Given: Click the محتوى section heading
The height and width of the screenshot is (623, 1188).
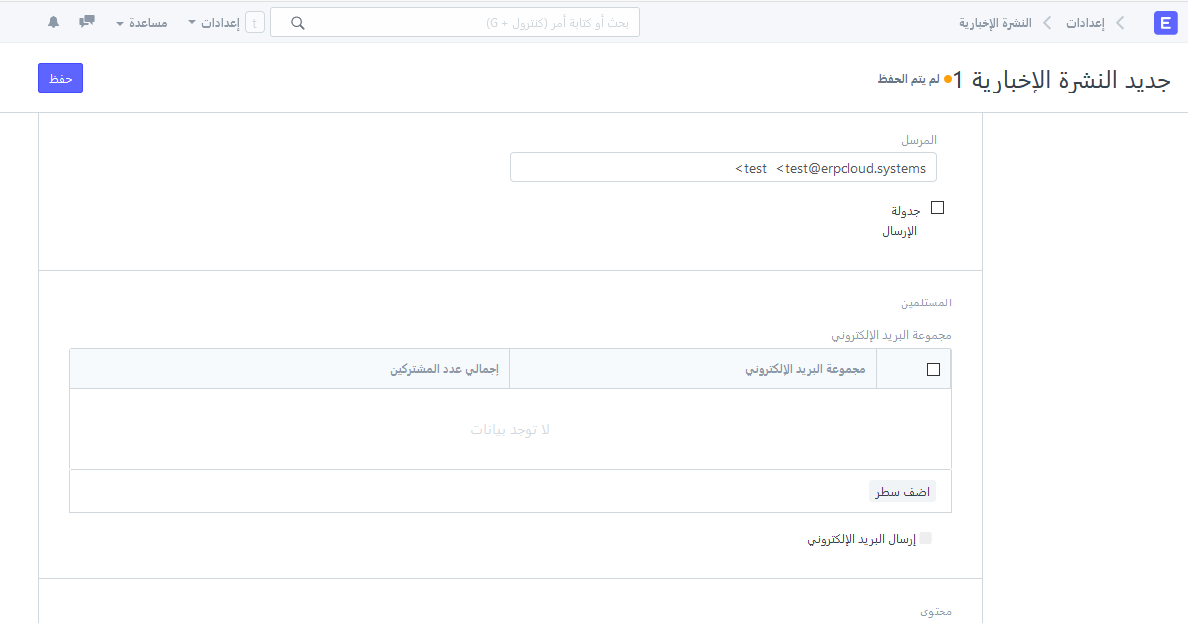Looking at the screenshot, I should pos(936,611).
